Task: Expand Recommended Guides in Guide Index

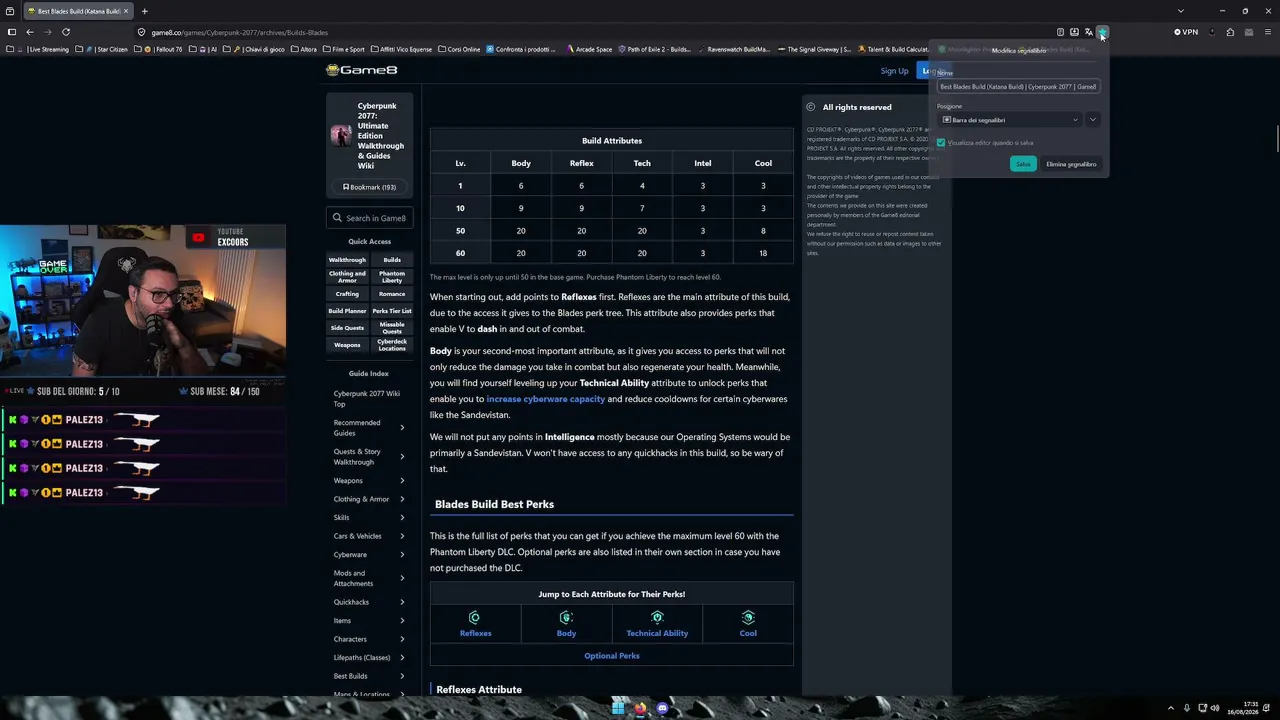Action: (402, 428)
